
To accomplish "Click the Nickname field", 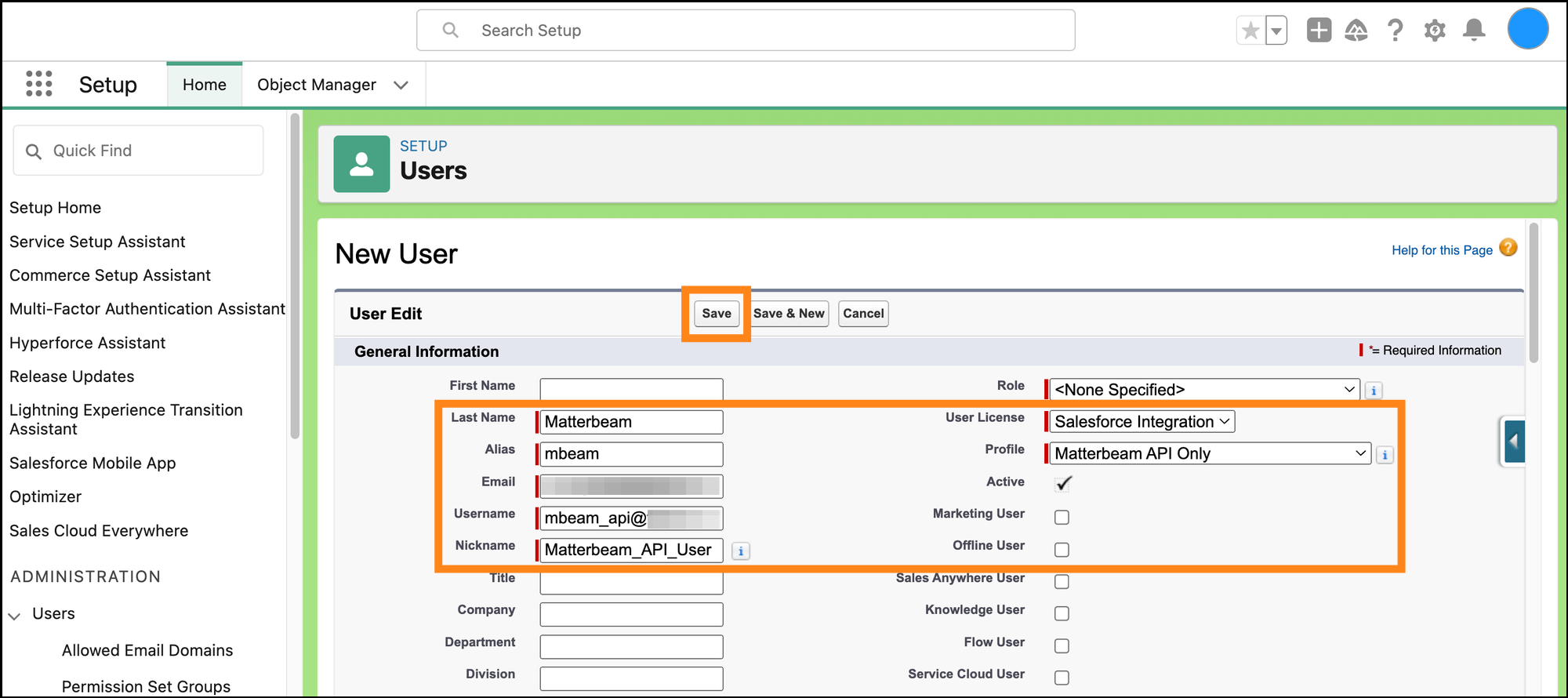I will [631, 551].
